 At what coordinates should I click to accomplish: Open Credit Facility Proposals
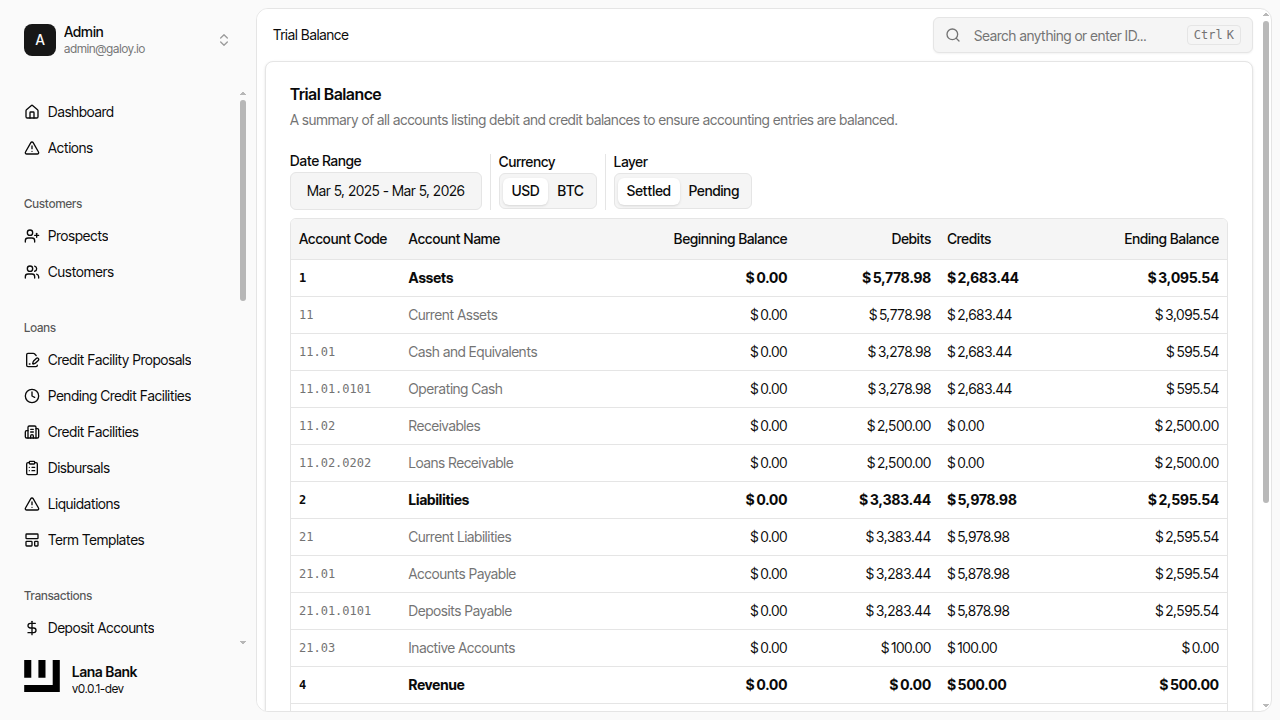[119, 359]
